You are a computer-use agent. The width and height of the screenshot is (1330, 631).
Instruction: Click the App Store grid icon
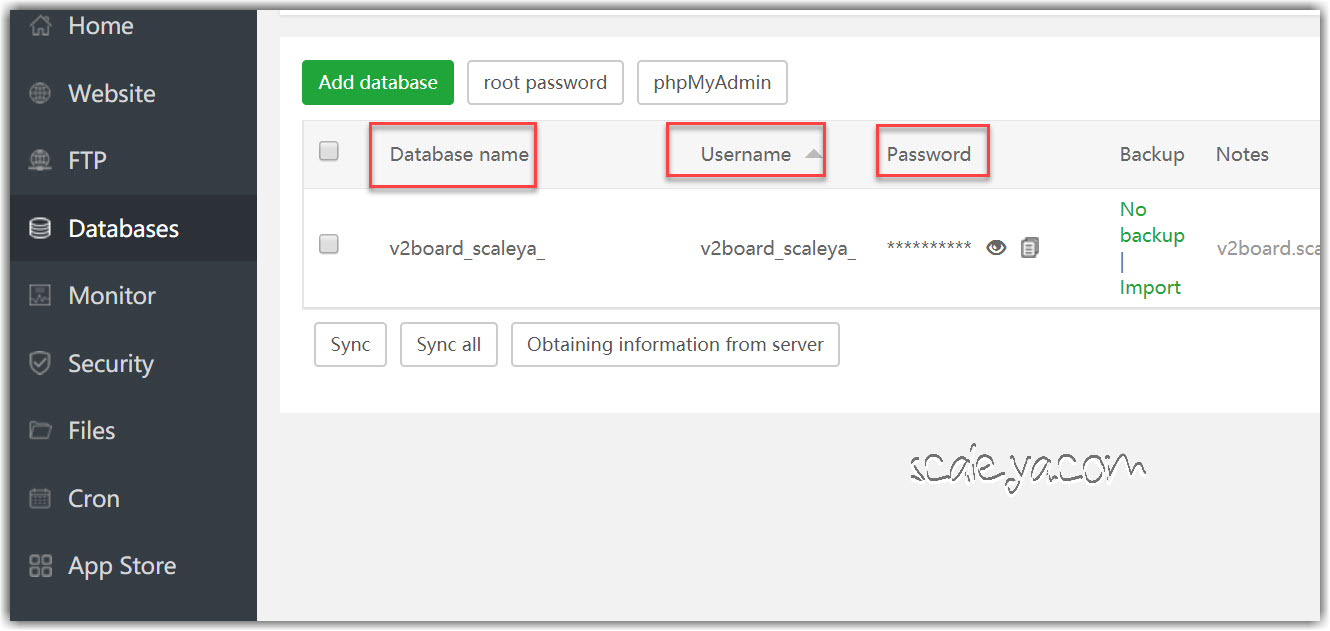pos(40,566)
